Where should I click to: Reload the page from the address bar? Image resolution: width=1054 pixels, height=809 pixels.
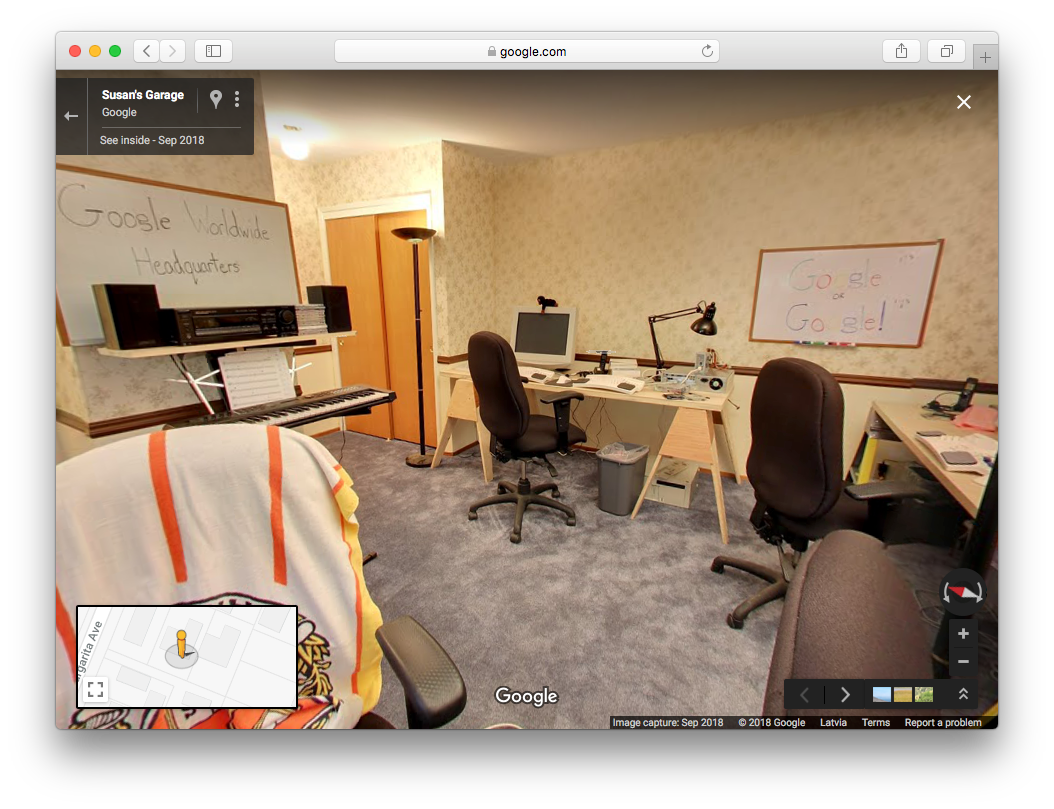[x=707, y=51]
